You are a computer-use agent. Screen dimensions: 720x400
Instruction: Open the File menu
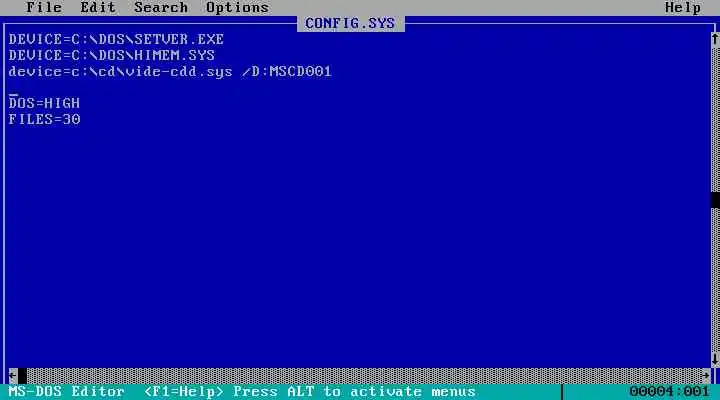[44, 8]
